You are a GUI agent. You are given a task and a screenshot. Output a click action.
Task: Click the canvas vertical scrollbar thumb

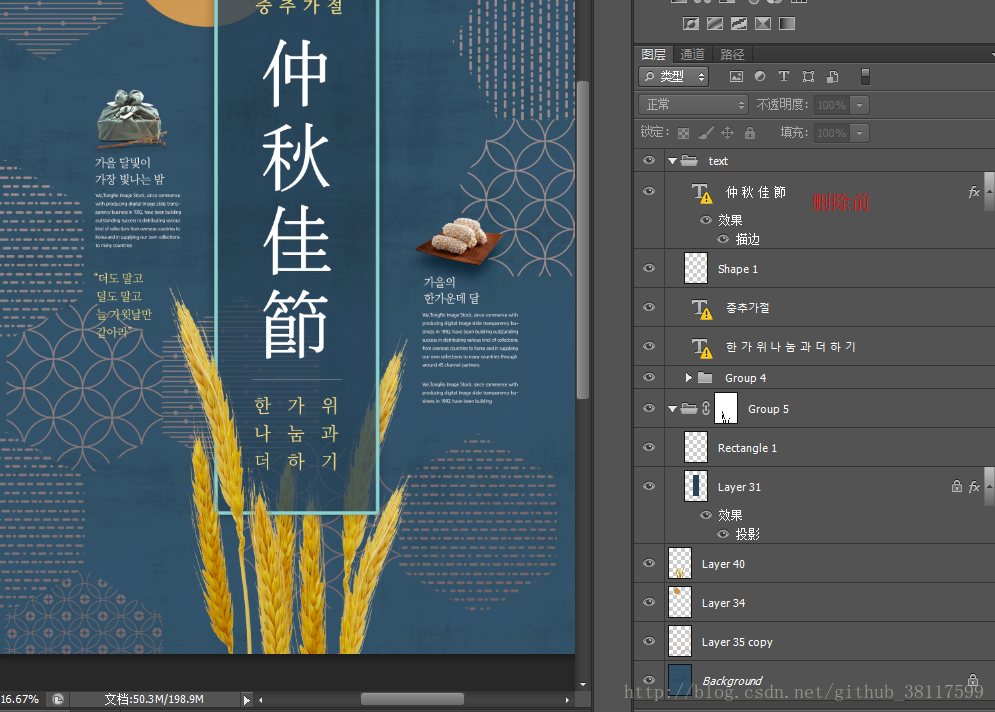tap(583, 240)
